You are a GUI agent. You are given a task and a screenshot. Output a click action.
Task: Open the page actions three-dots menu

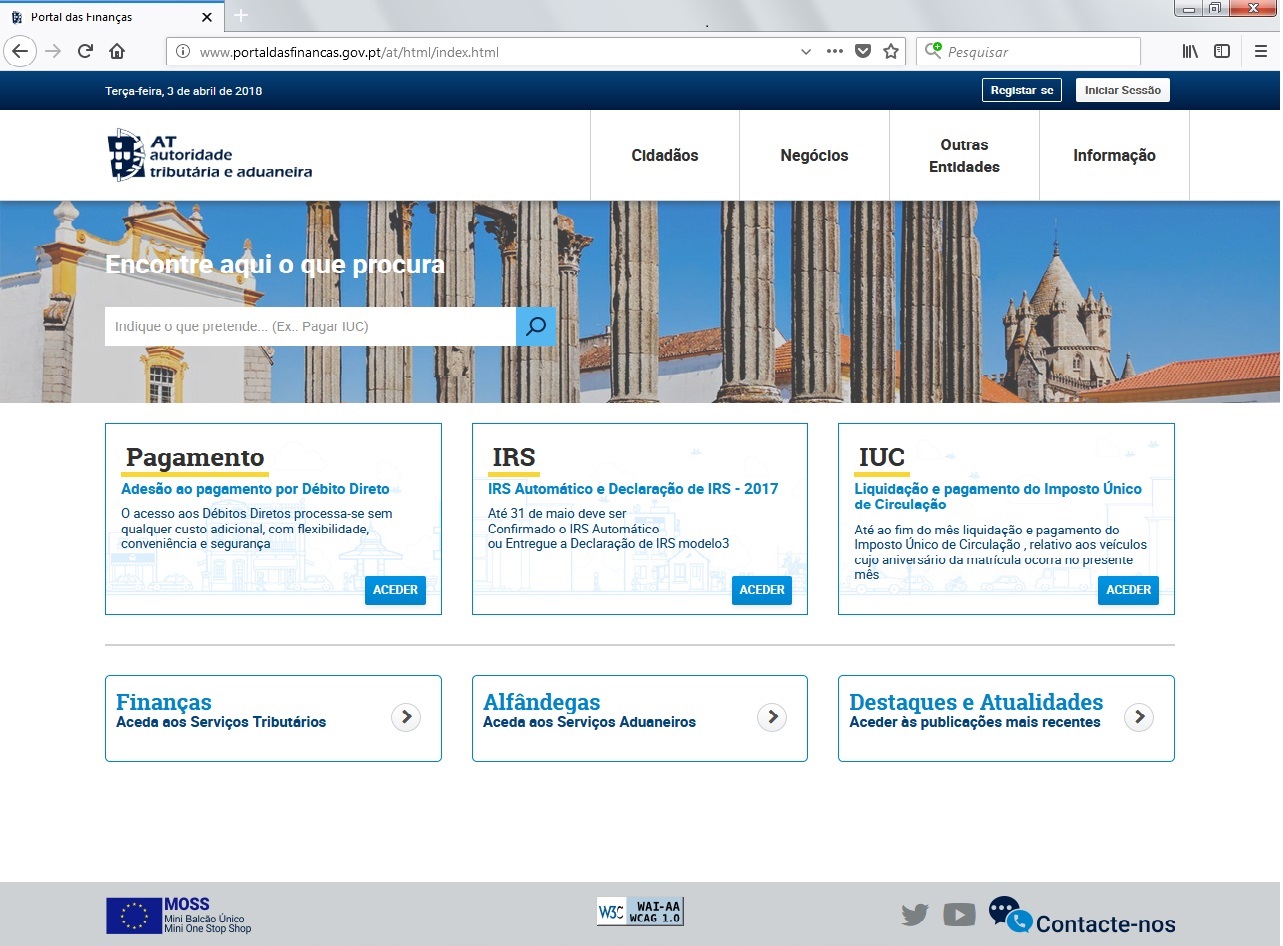(x=835, y=52)
